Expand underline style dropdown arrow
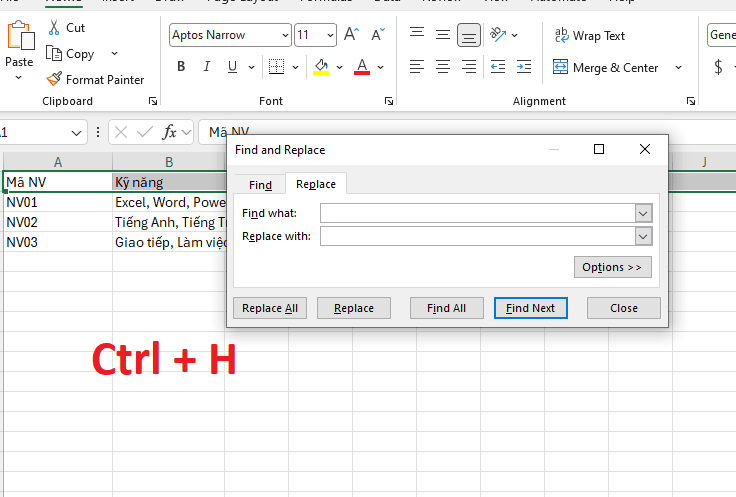 click(x=252, y=67)
